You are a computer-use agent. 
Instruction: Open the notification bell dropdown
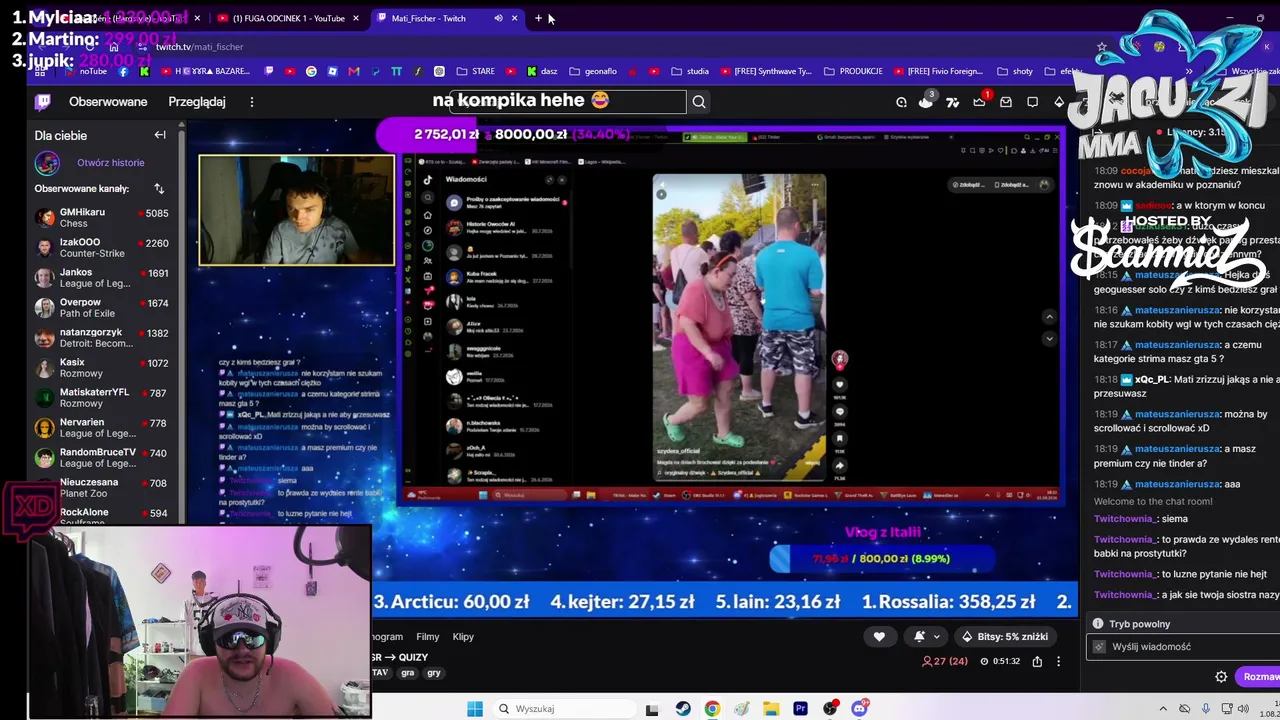coord(927,636)
